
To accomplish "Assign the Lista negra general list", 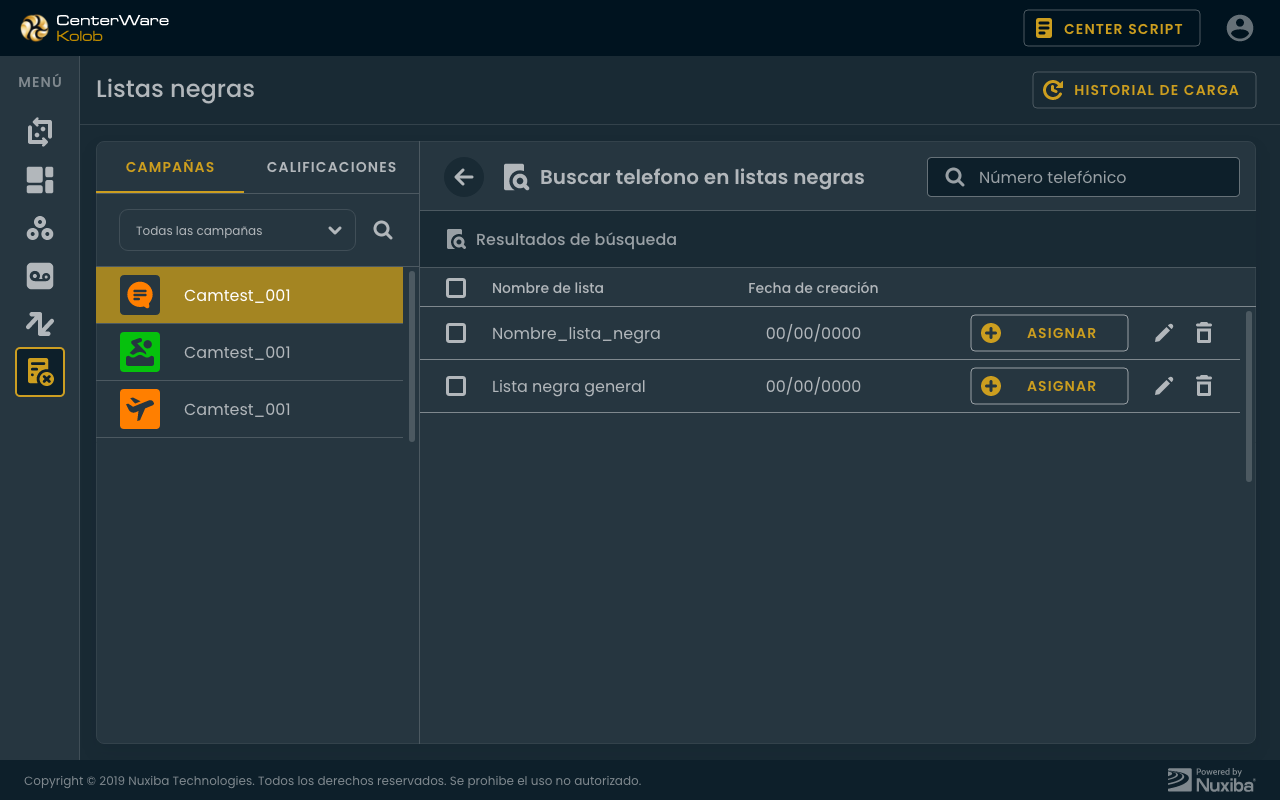I will [x=1049, y=386].
